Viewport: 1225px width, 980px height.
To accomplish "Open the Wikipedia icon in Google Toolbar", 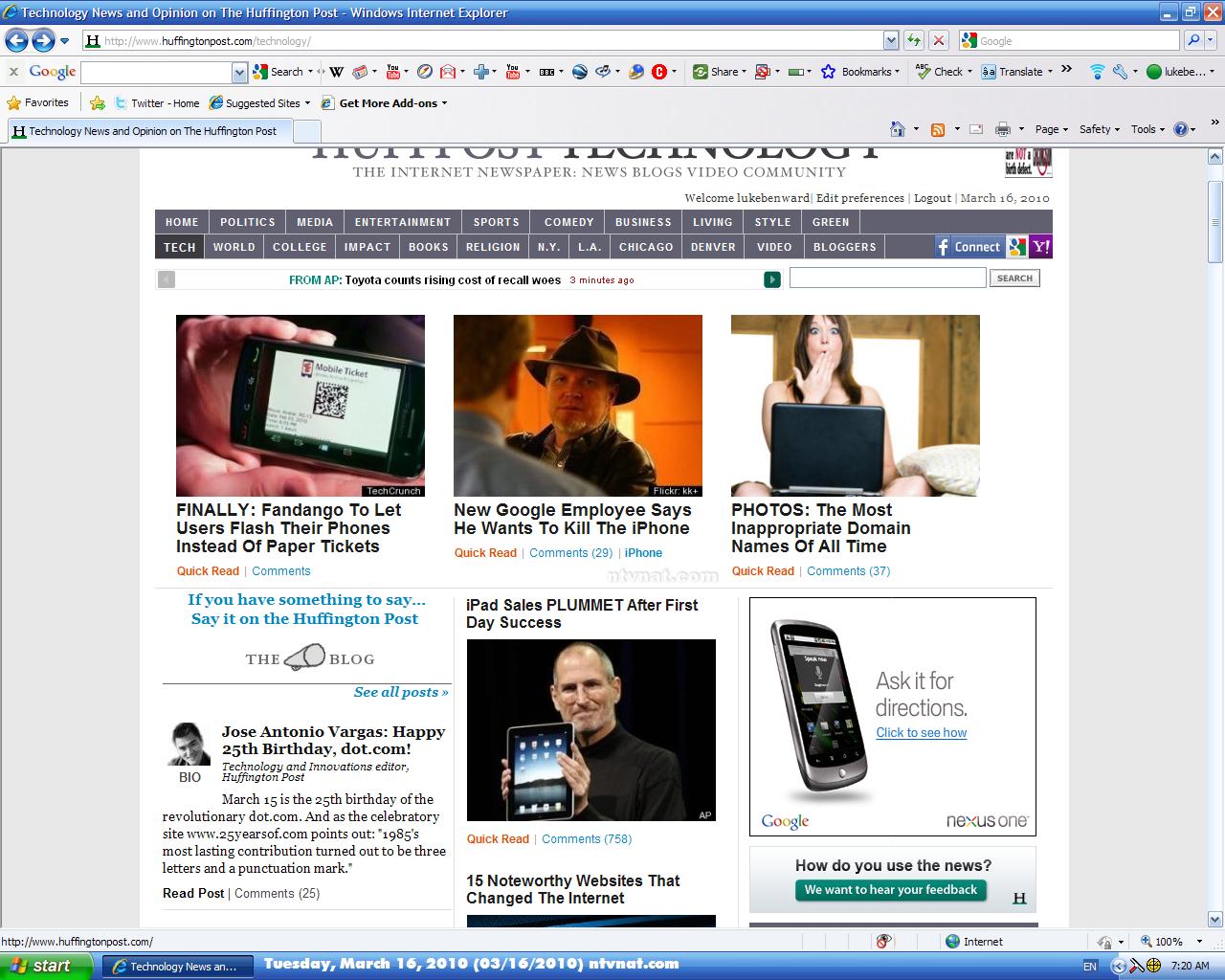I will (x=336, y=72).
